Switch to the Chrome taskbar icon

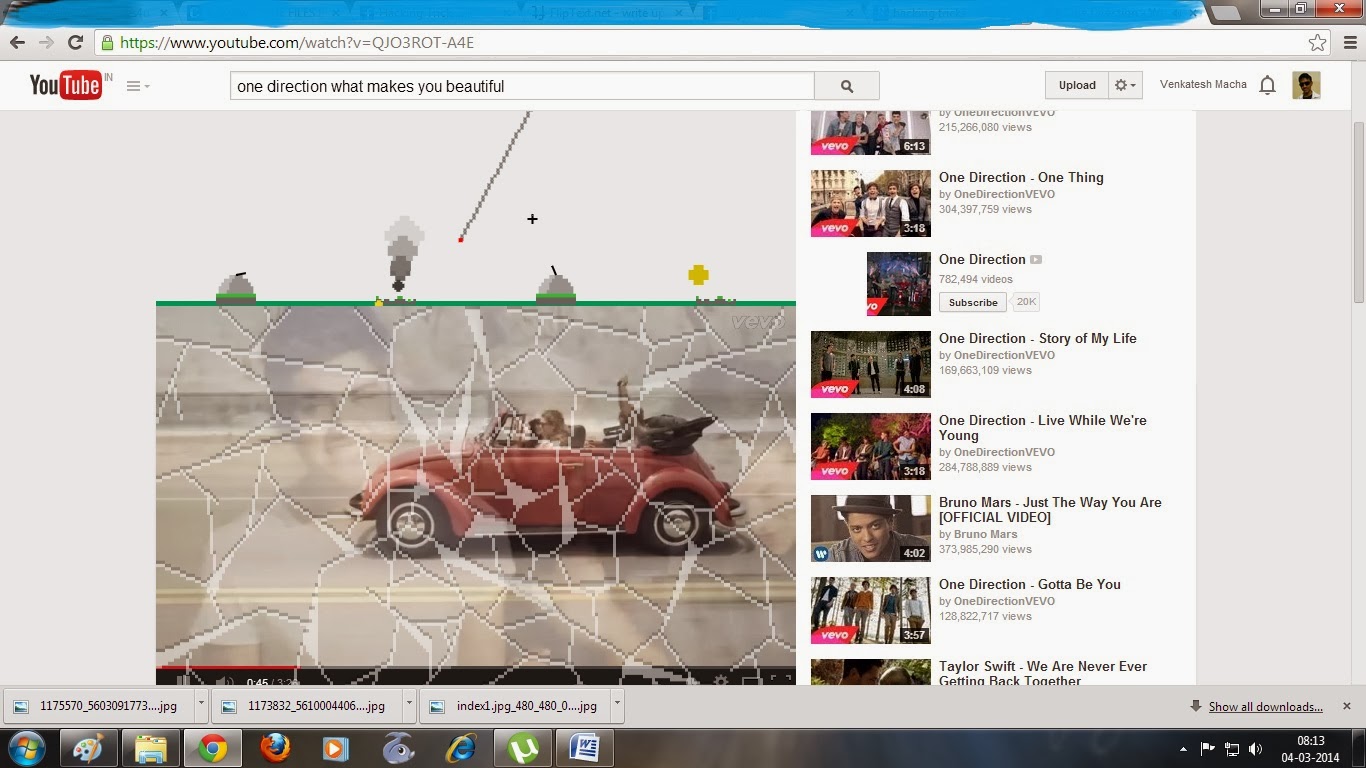212,748
